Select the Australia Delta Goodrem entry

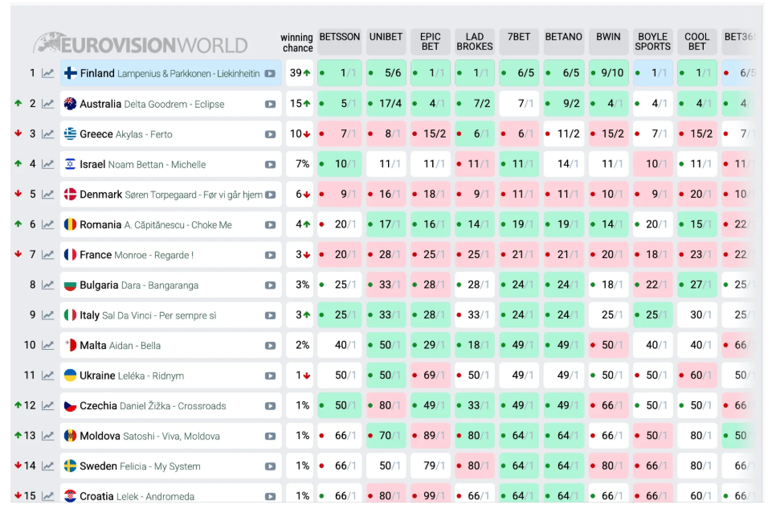tap(171, 104)
